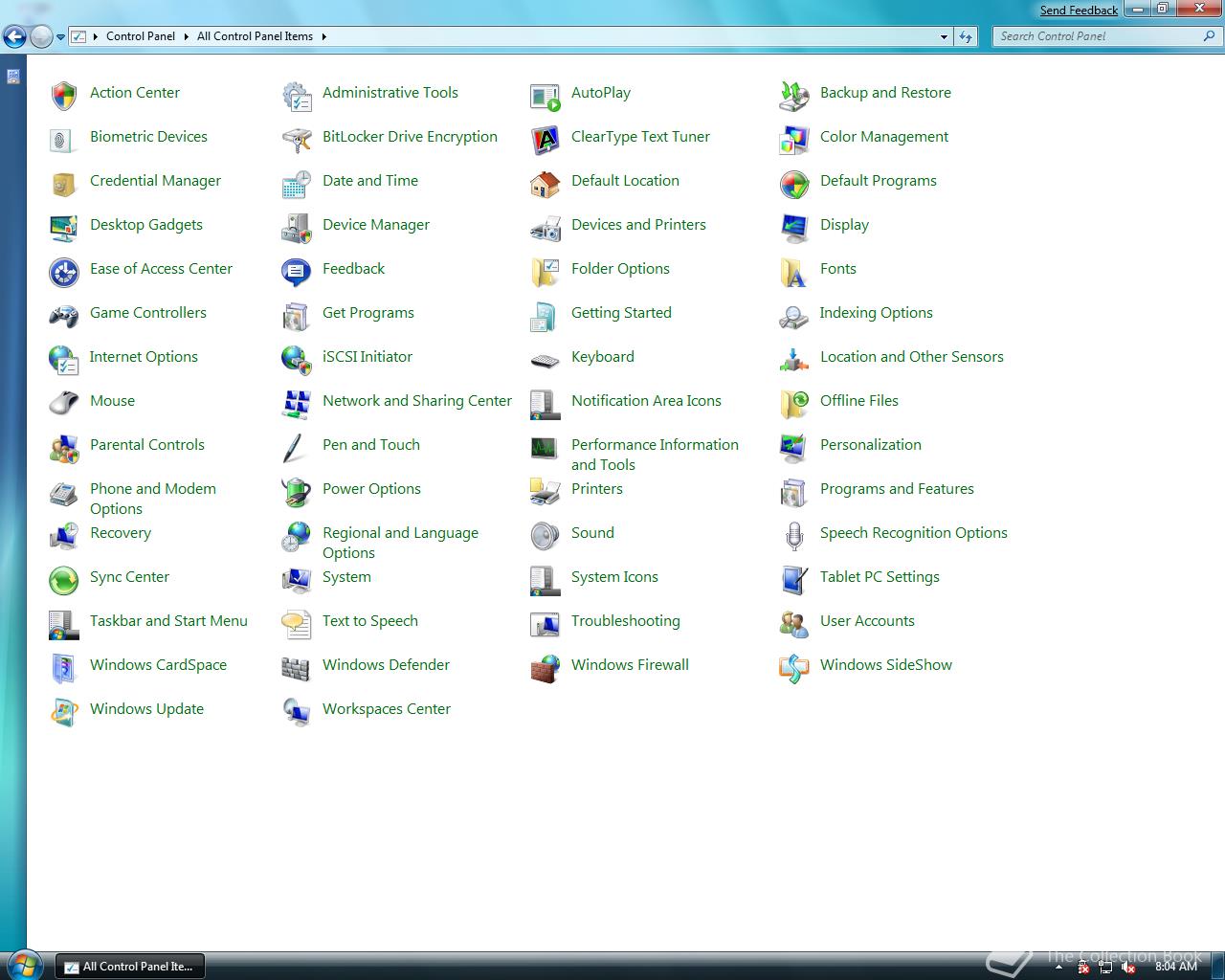The width and height of the screenshot is (1225, 980).
Task: Open the Parental Controls link
Action: coord(147,445)
